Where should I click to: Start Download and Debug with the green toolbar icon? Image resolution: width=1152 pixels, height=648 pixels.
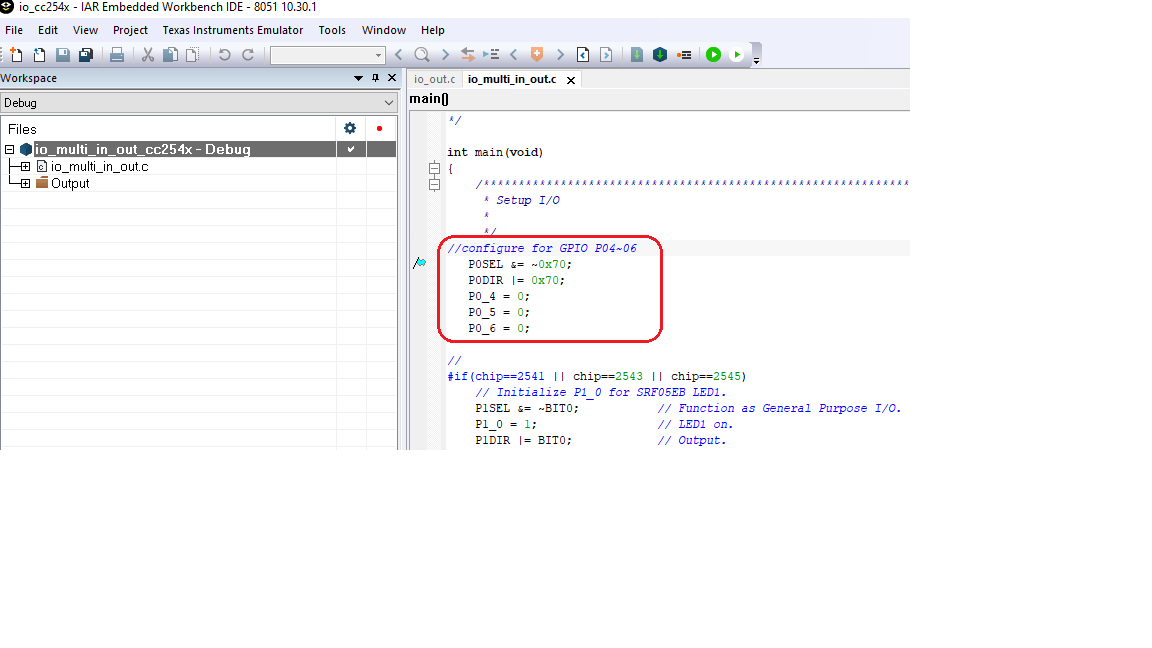[712, 54]
